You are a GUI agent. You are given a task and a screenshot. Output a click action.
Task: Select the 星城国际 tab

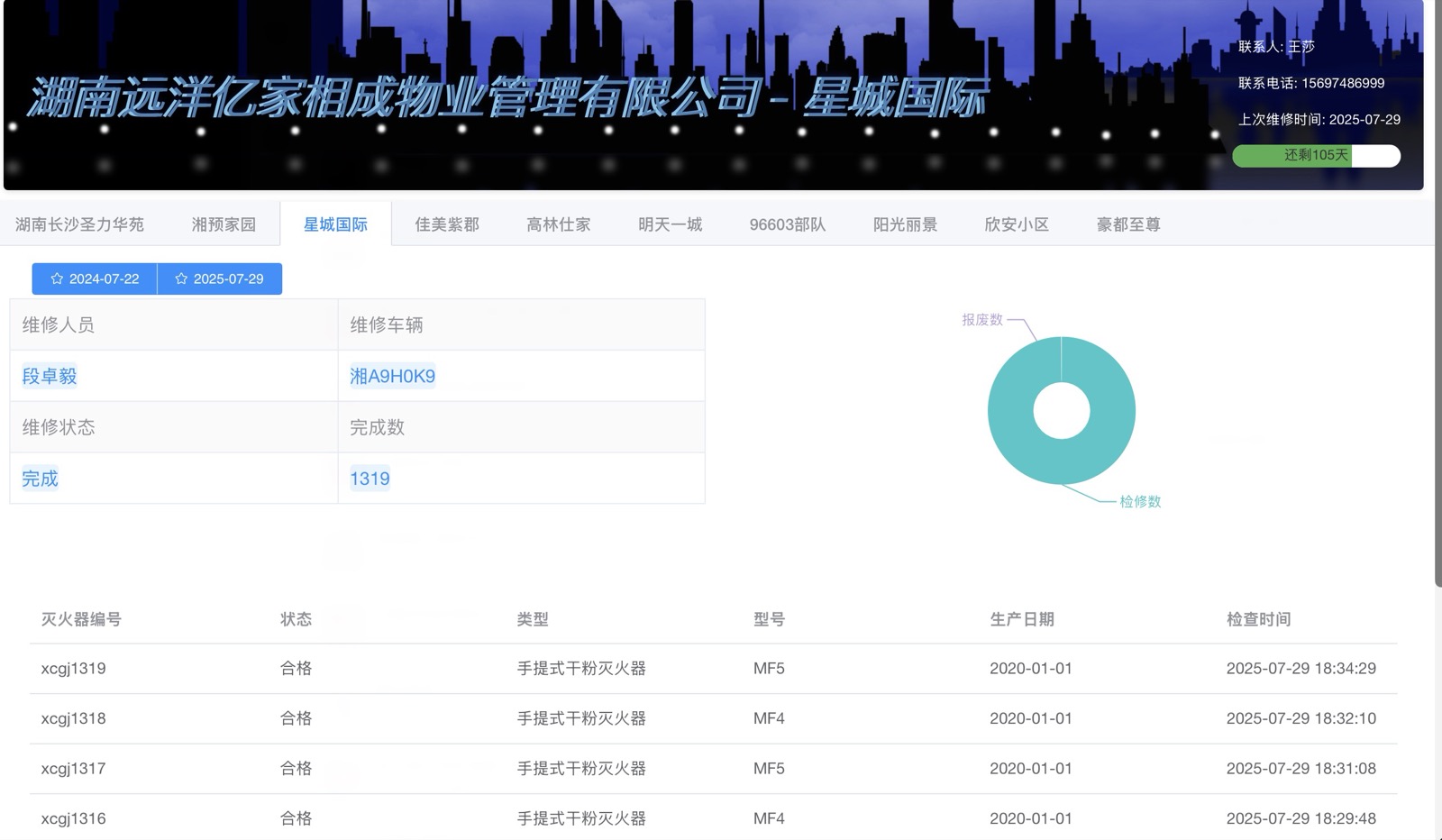coord(335,224)
